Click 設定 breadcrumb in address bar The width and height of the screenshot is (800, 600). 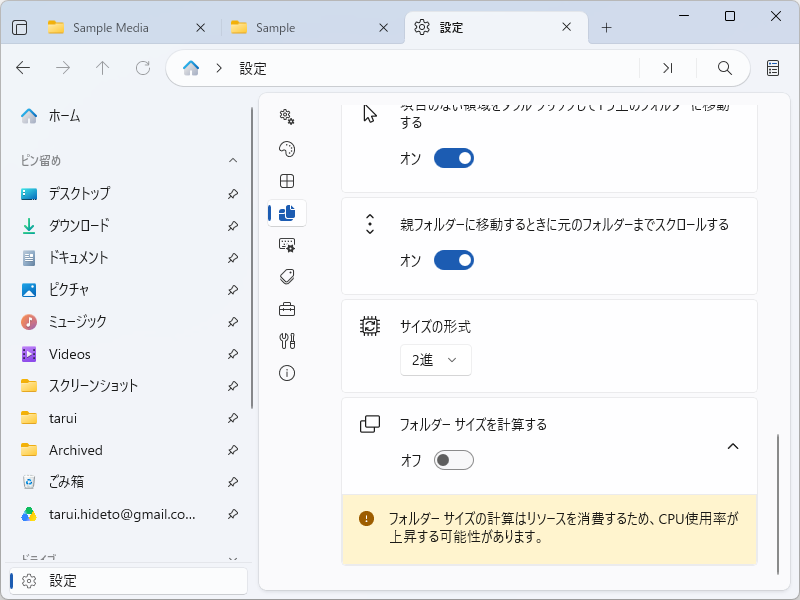pyautogui.click(x=253, y=68)
